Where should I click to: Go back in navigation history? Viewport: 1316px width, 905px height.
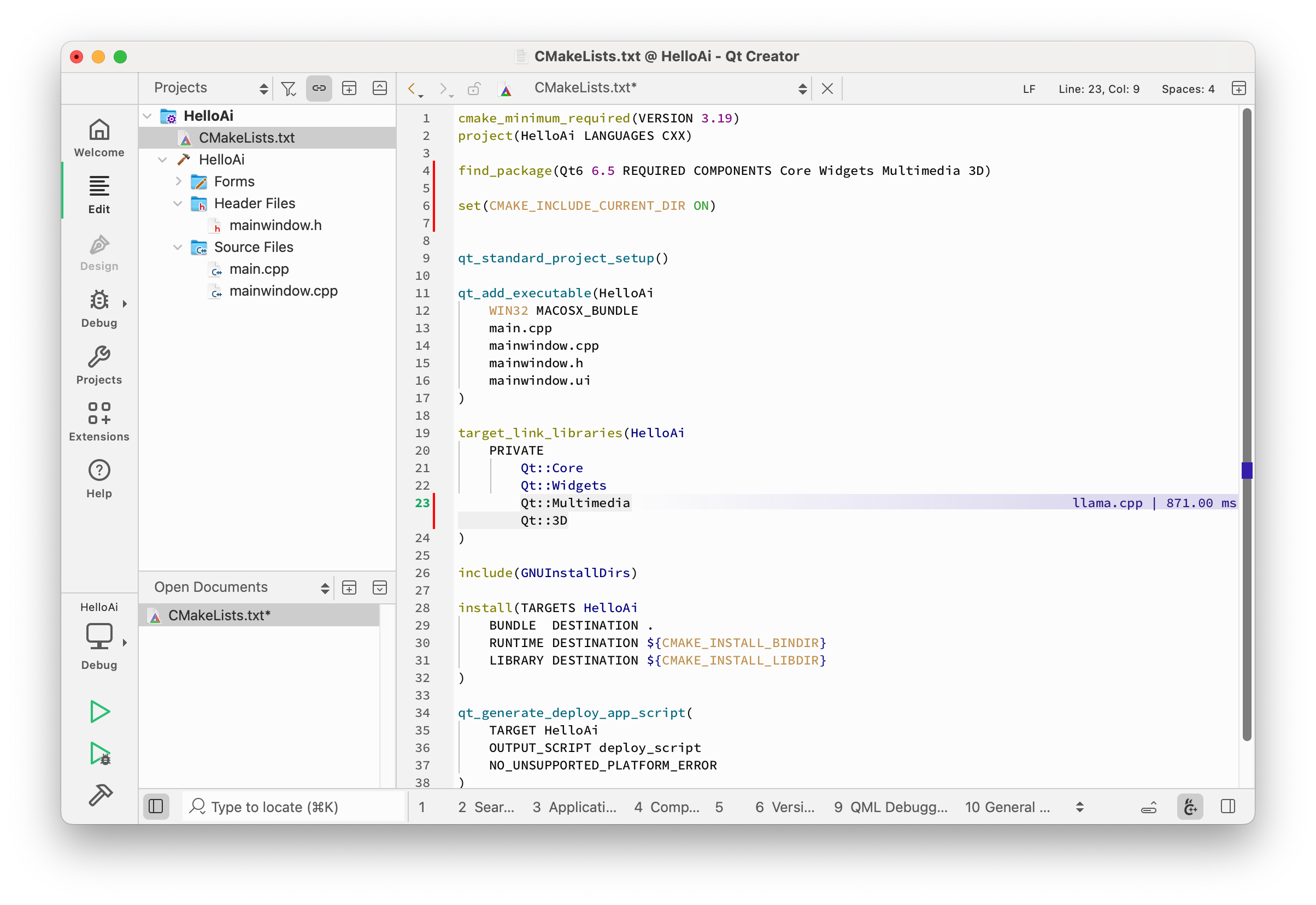click(x=413, y=89)
